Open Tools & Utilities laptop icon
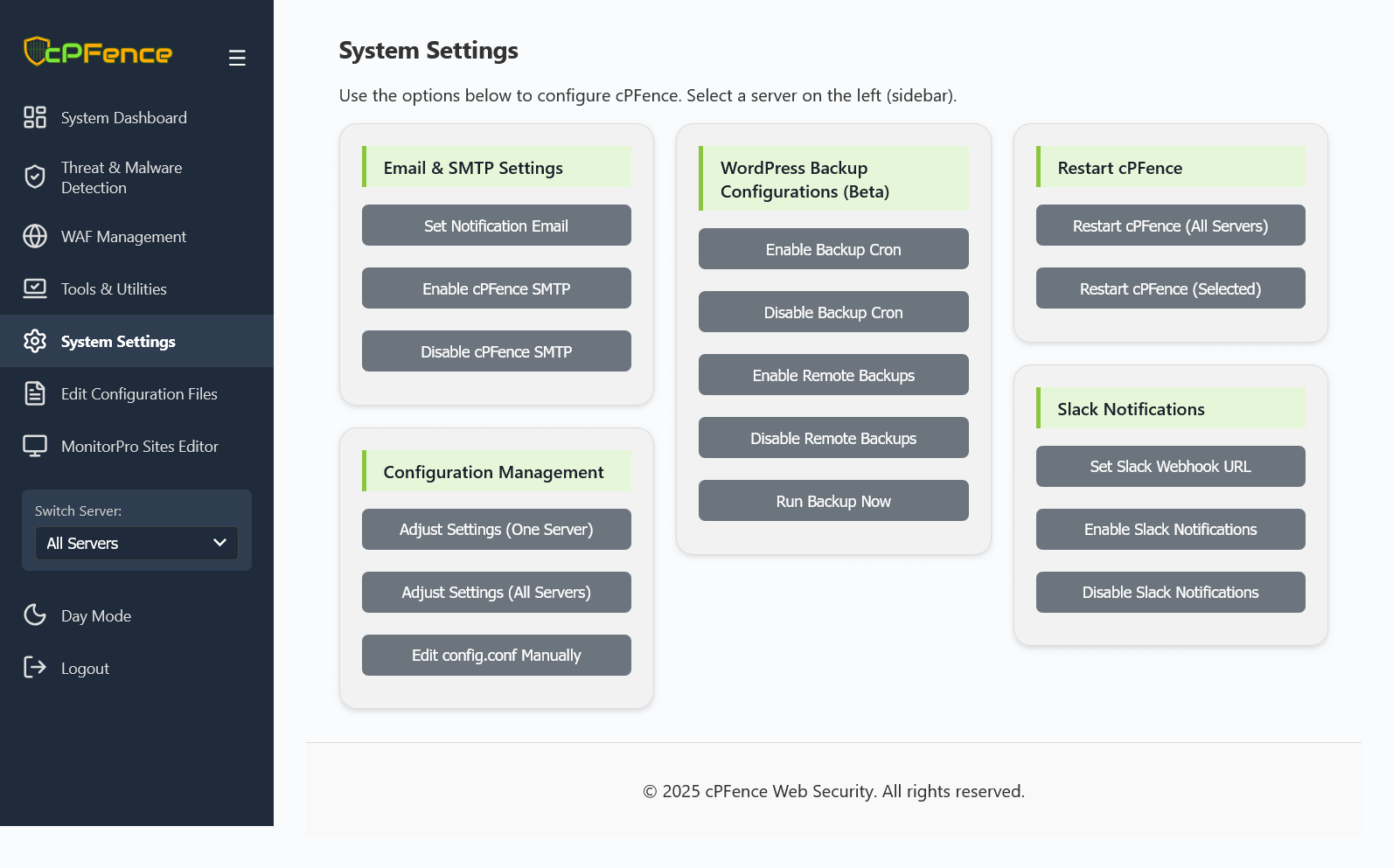 pyautogui.click(x=35, y=288)
